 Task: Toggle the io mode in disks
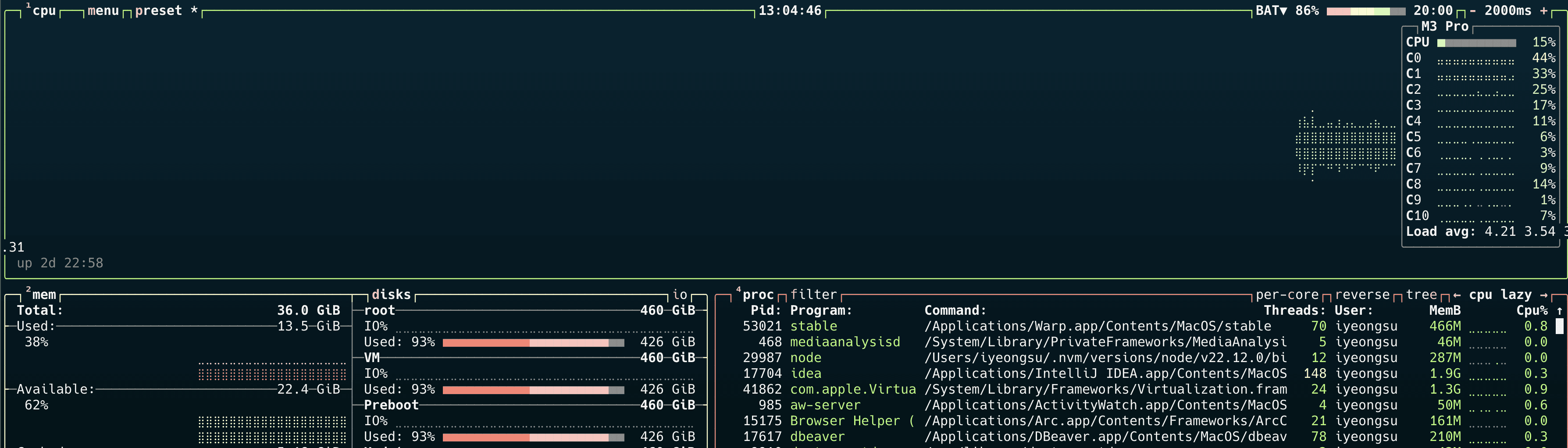[679, 295]
